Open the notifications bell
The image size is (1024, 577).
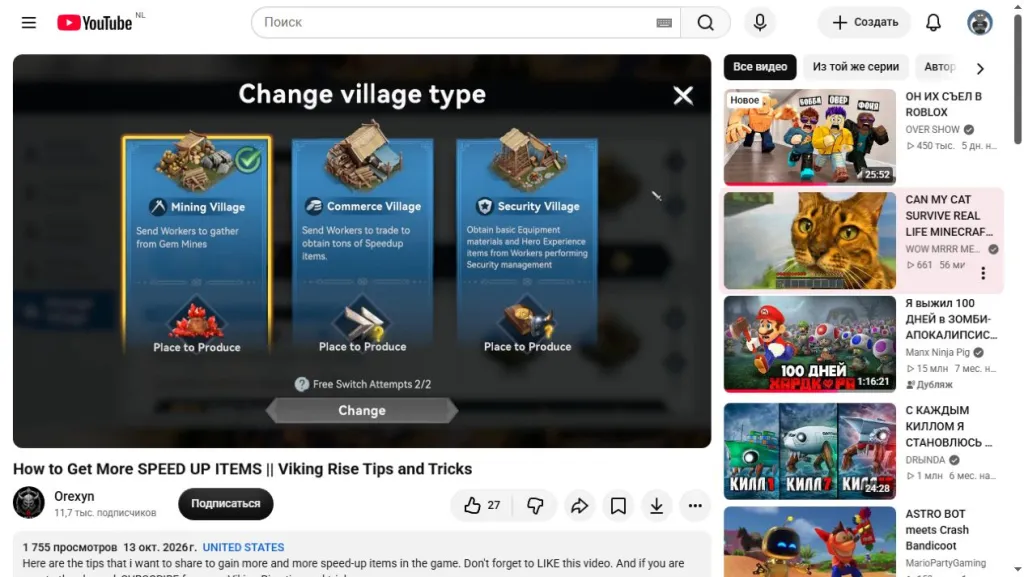tap(933, 23)
